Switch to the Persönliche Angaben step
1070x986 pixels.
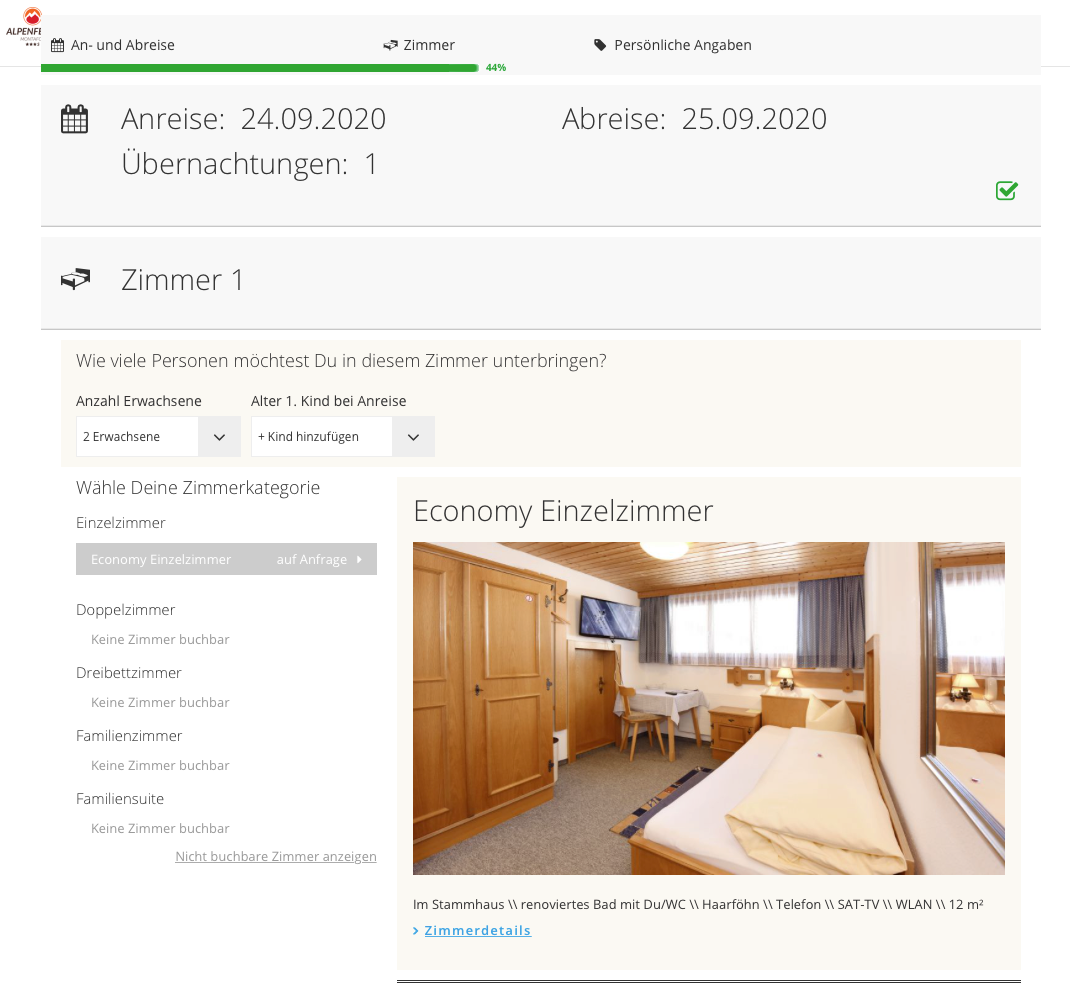pos(683,45)
